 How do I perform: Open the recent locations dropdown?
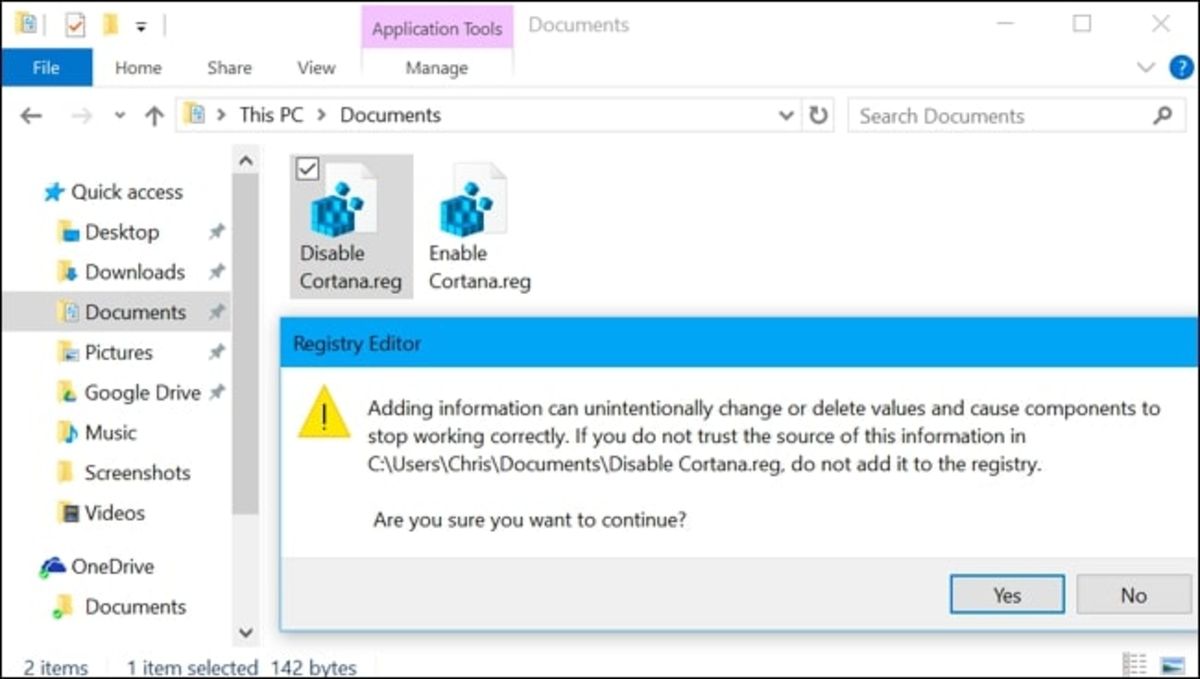click(120, 116)
